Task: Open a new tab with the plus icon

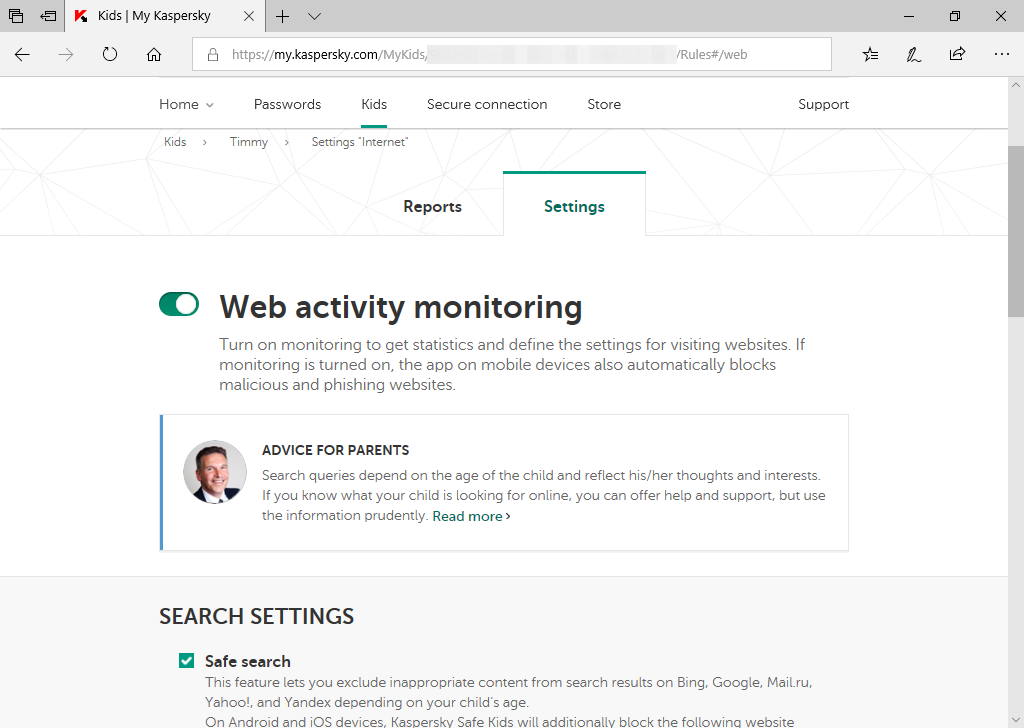Action: pyautogui.click(x=283, y=16)
